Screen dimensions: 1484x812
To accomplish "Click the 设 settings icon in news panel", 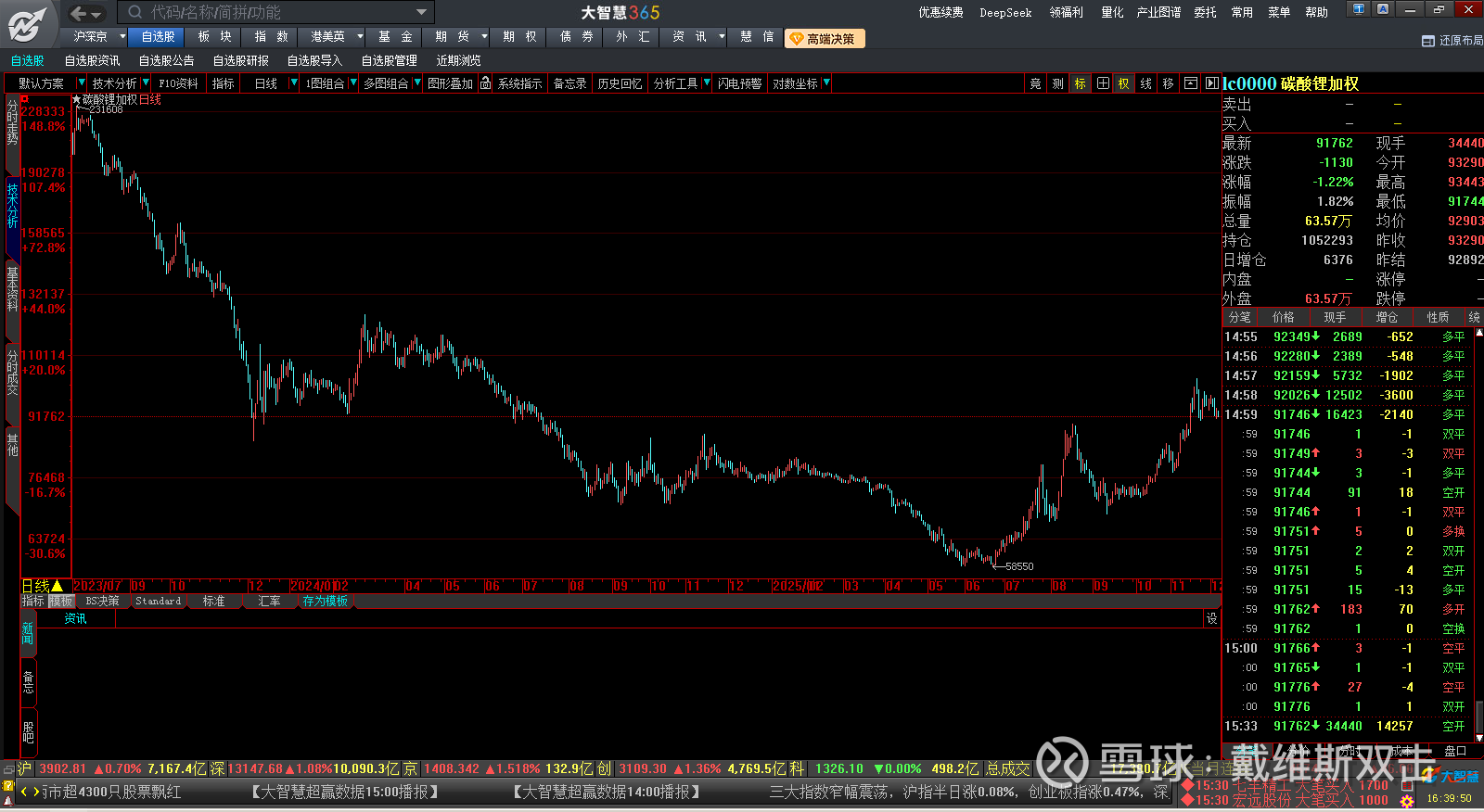I will point(1211,619).
